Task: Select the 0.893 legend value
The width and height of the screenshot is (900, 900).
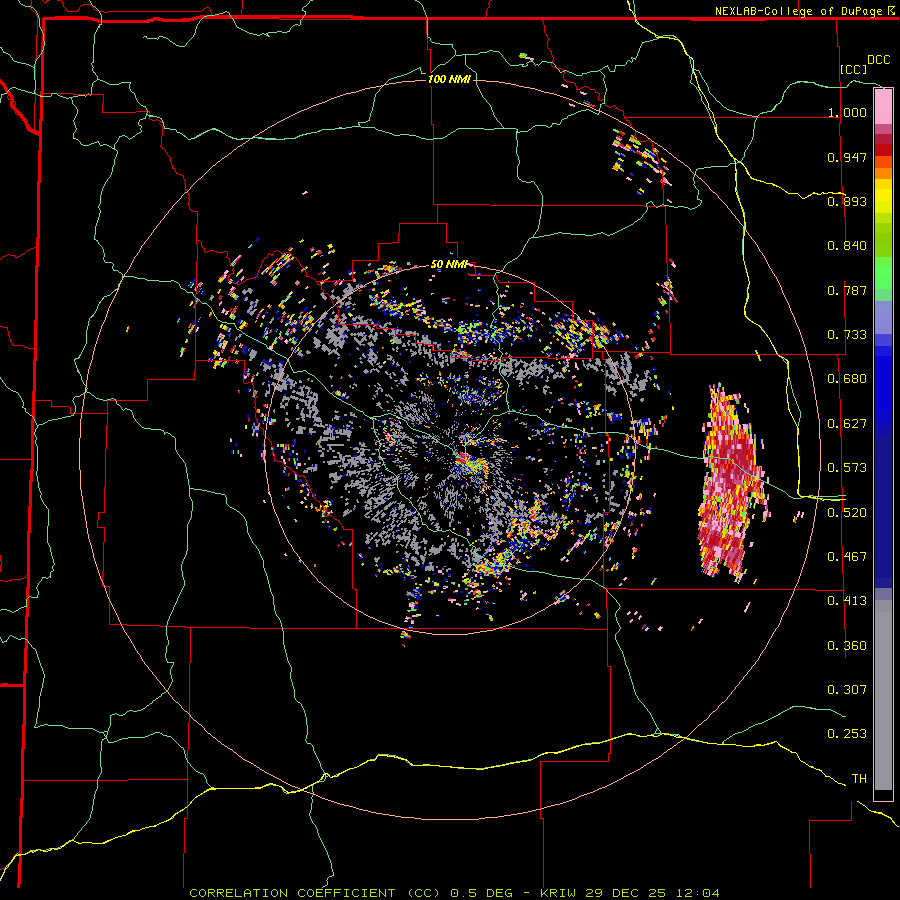Action: [x=847, y=201]
